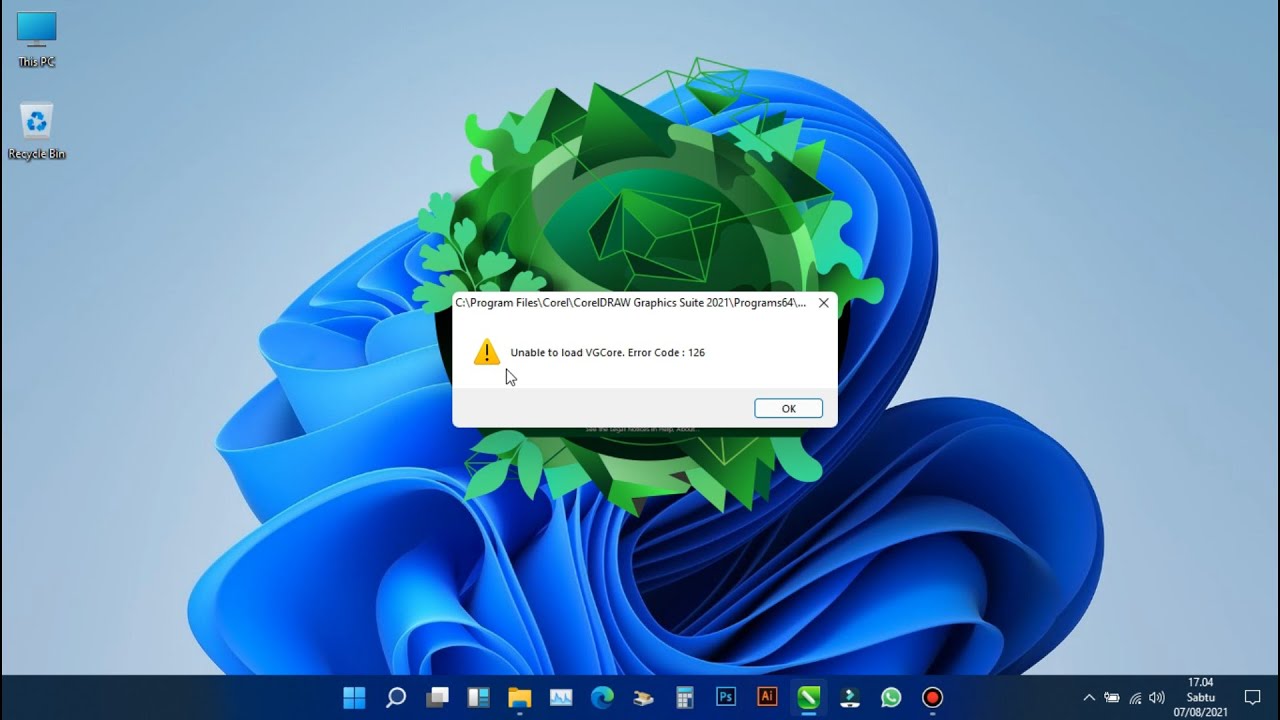Expand hidden system tray icons chevron
Screen dimensions: 1280x720
(x=1089, y=697)
